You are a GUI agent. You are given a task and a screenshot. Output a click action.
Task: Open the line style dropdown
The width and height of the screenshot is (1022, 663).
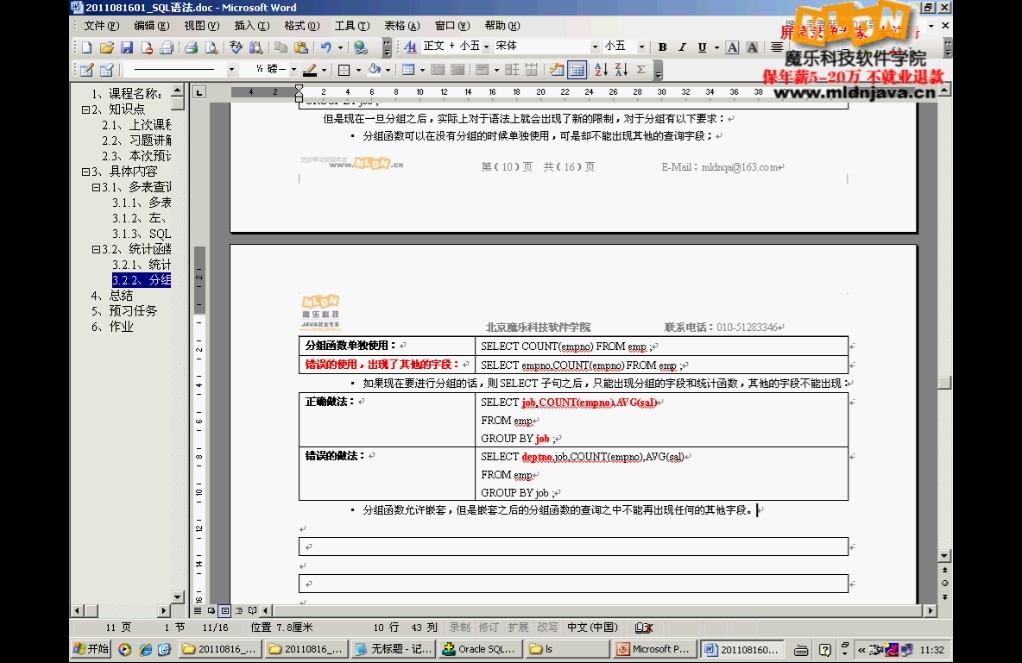[x=231, y=70]
